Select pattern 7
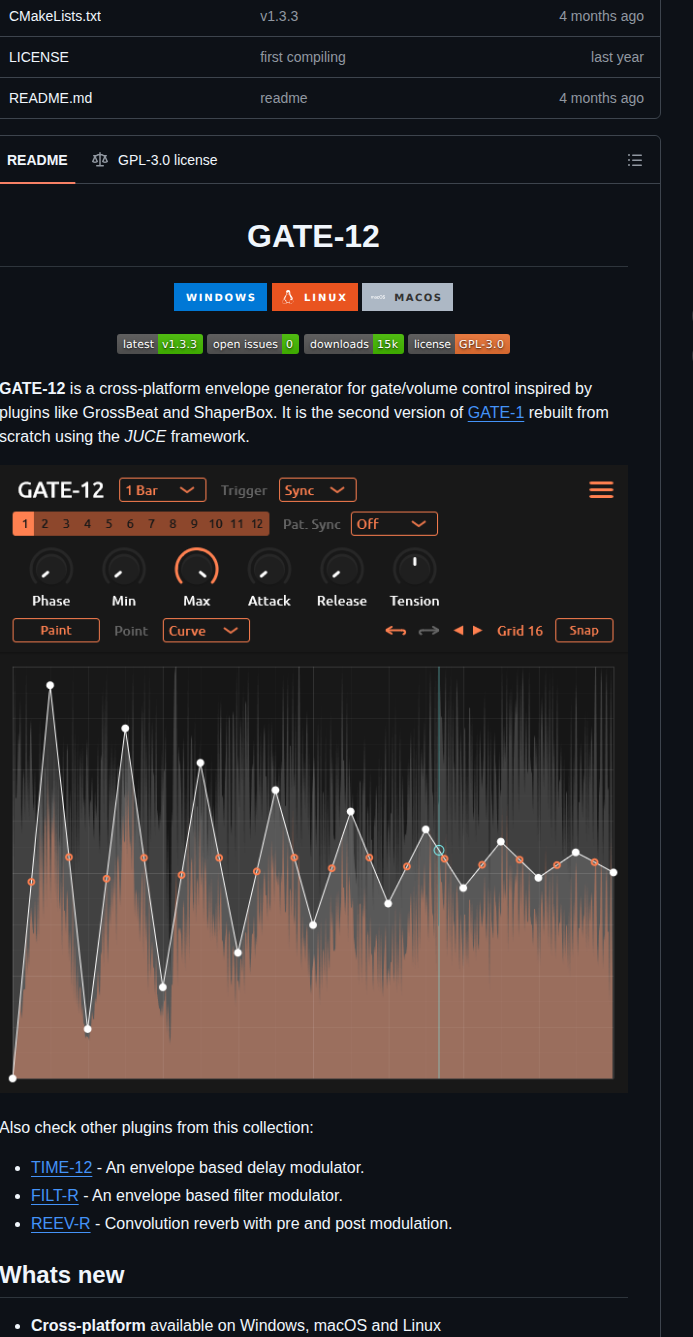 tap(151, 524)
